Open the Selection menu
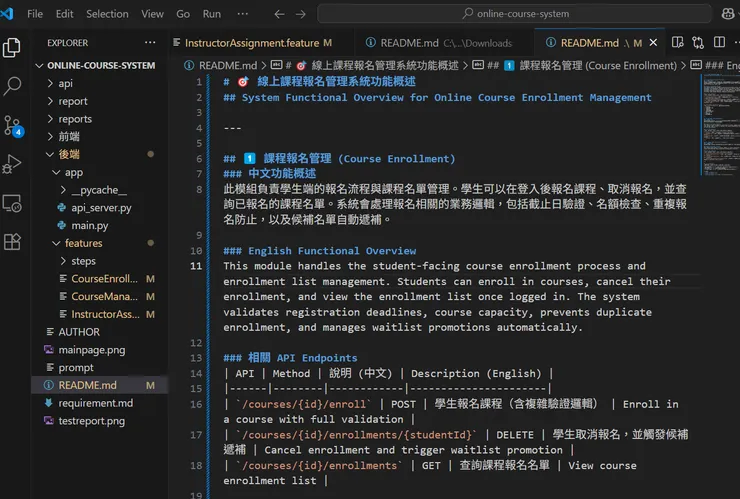The width and height of the screenshot is (740, 499). [107, 14]
